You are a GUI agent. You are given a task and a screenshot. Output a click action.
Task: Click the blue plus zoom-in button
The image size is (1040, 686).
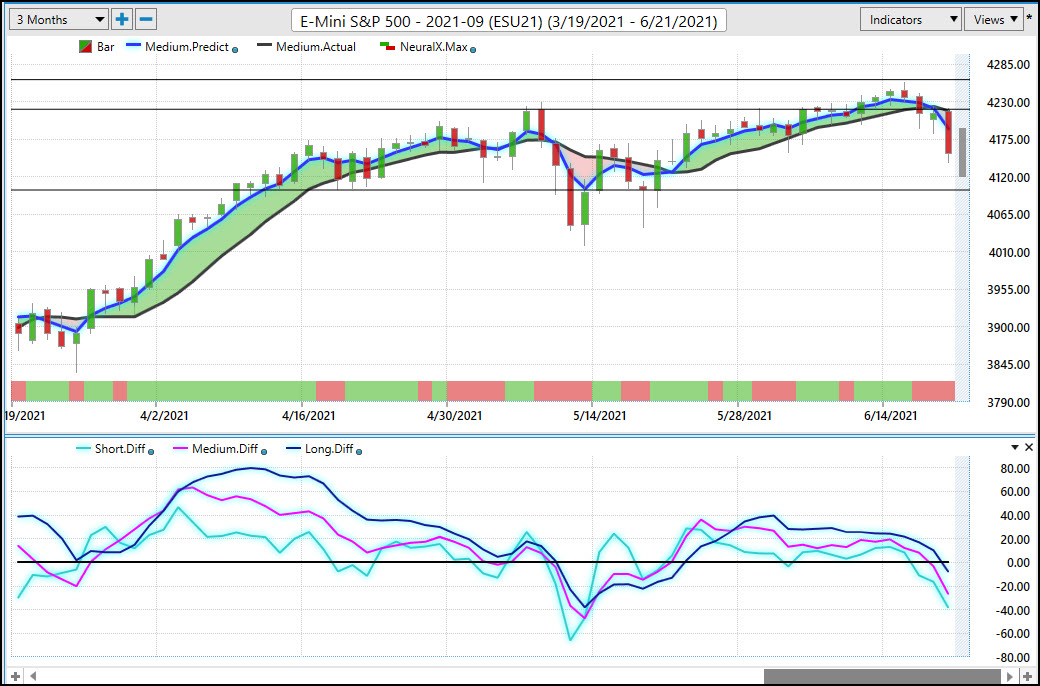(x=122, y=20)
